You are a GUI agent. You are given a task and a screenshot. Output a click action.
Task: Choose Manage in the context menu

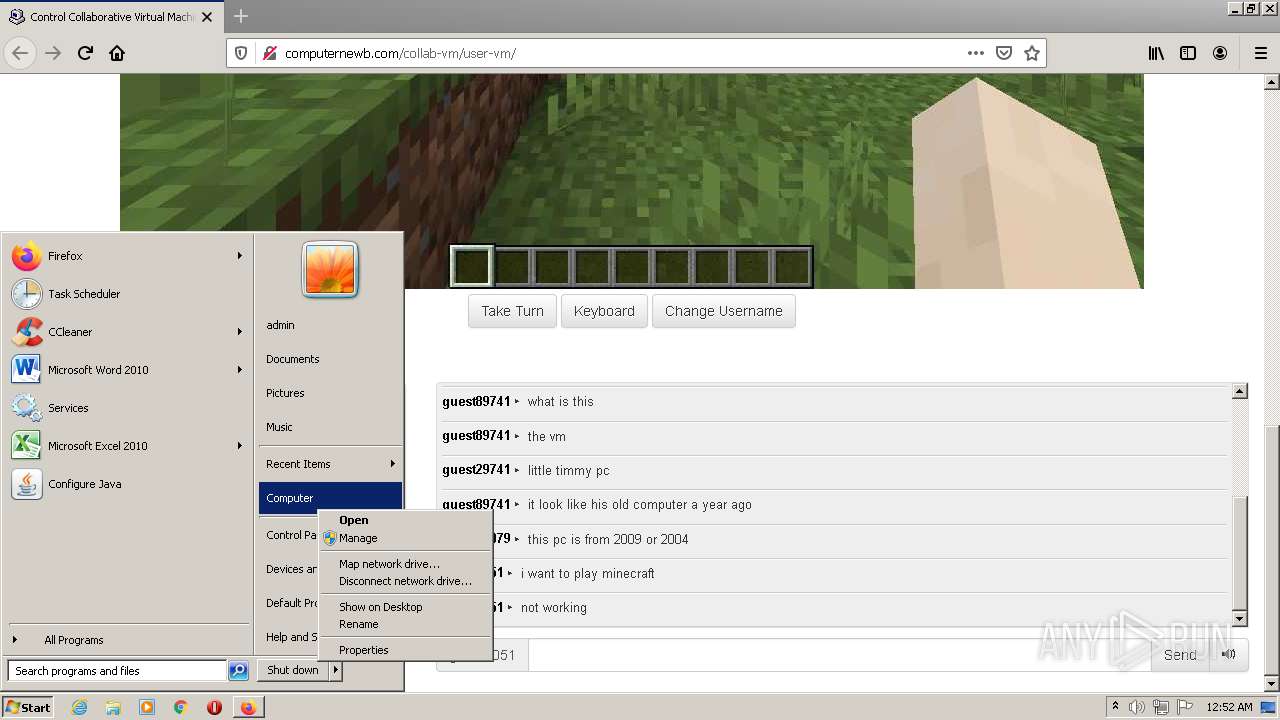pos(405,538)
